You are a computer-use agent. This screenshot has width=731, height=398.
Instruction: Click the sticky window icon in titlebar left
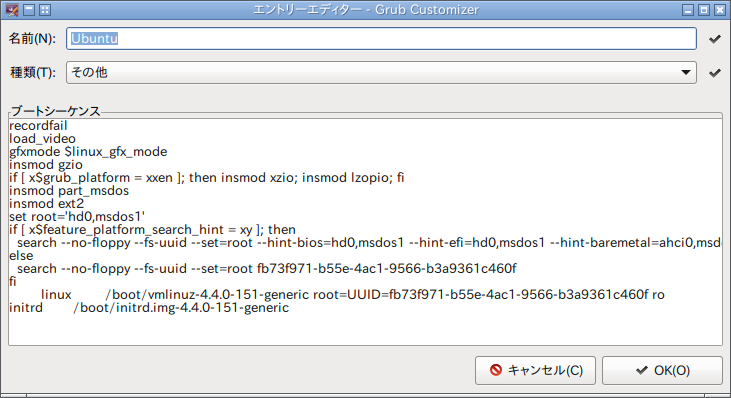(x=45, y=10)
